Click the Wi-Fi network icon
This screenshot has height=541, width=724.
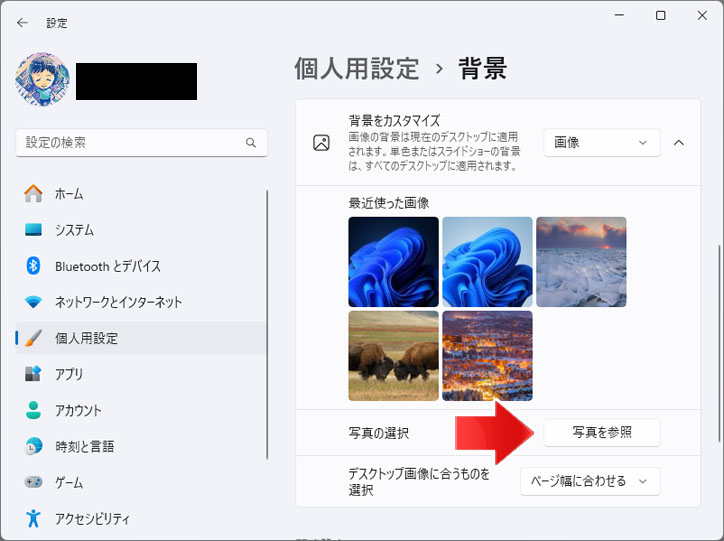click(x=33, y=302)
